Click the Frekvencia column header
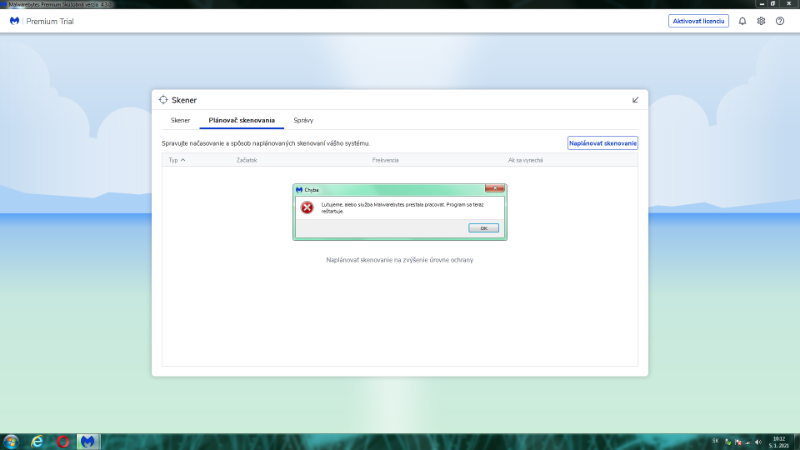Image resolution: width=800 pixels, height=450 pixels. (x=385, y=160)
